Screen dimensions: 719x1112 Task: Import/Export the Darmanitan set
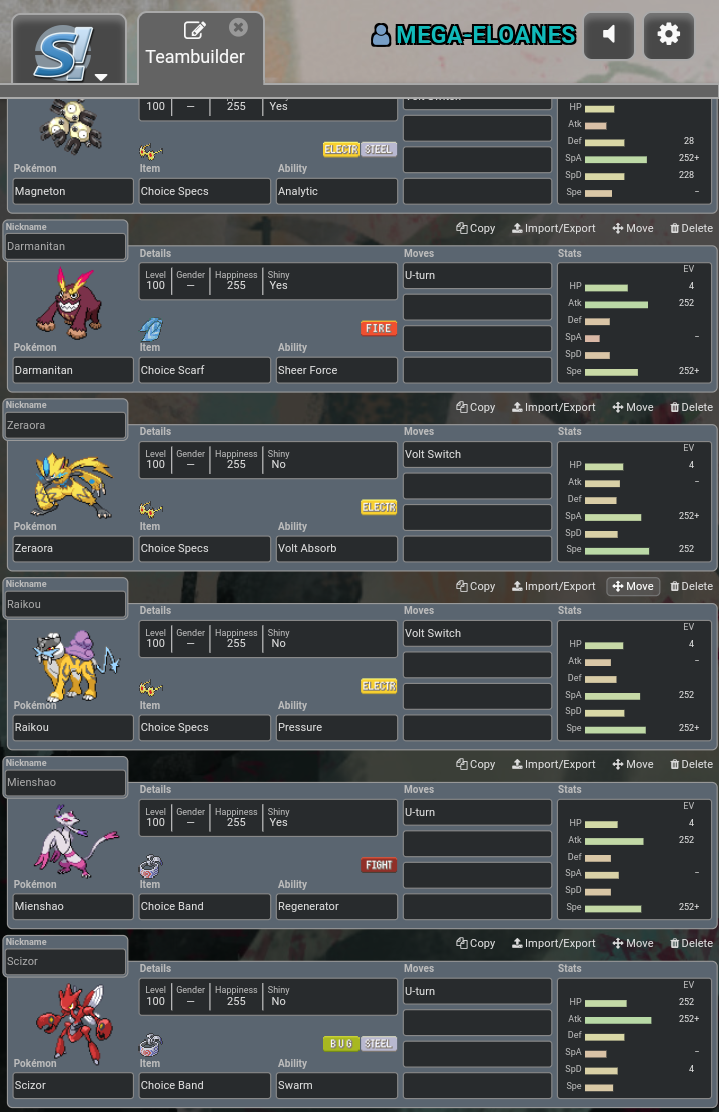click(554, 228)
